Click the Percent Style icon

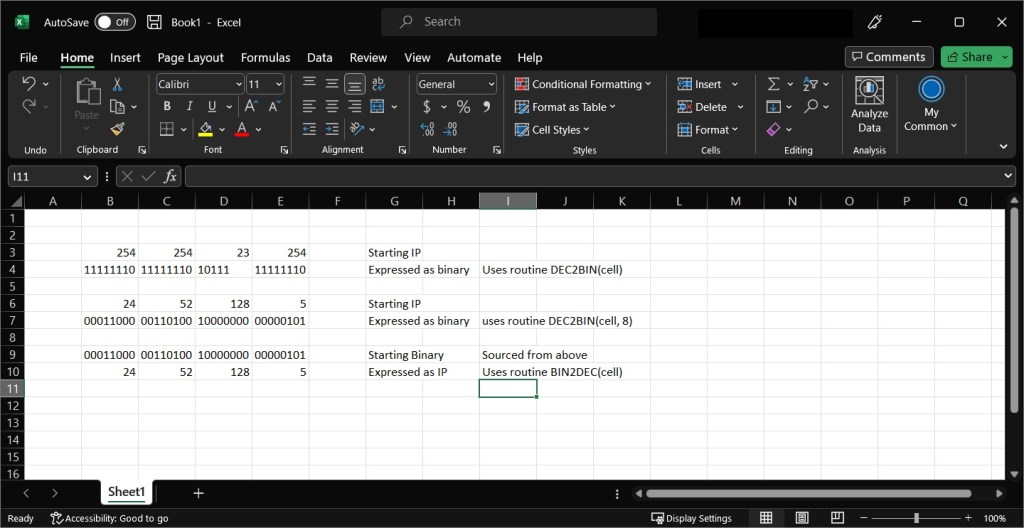click(x=463, y=107)
